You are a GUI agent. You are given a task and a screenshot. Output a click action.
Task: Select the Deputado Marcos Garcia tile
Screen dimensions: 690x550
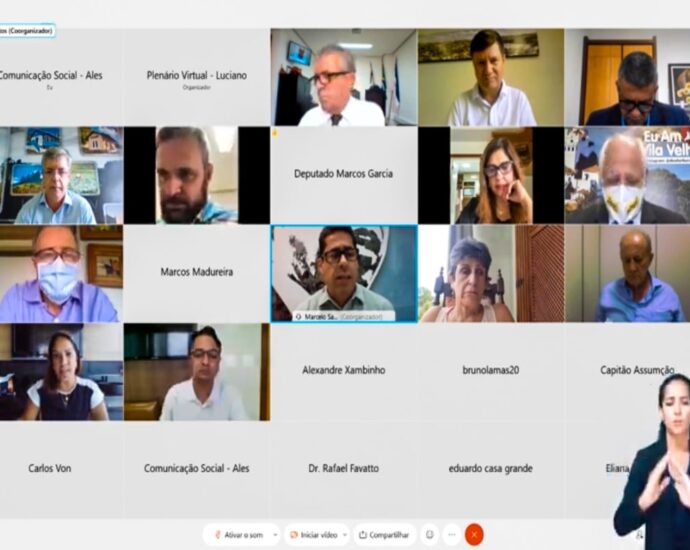pos(344,175)
